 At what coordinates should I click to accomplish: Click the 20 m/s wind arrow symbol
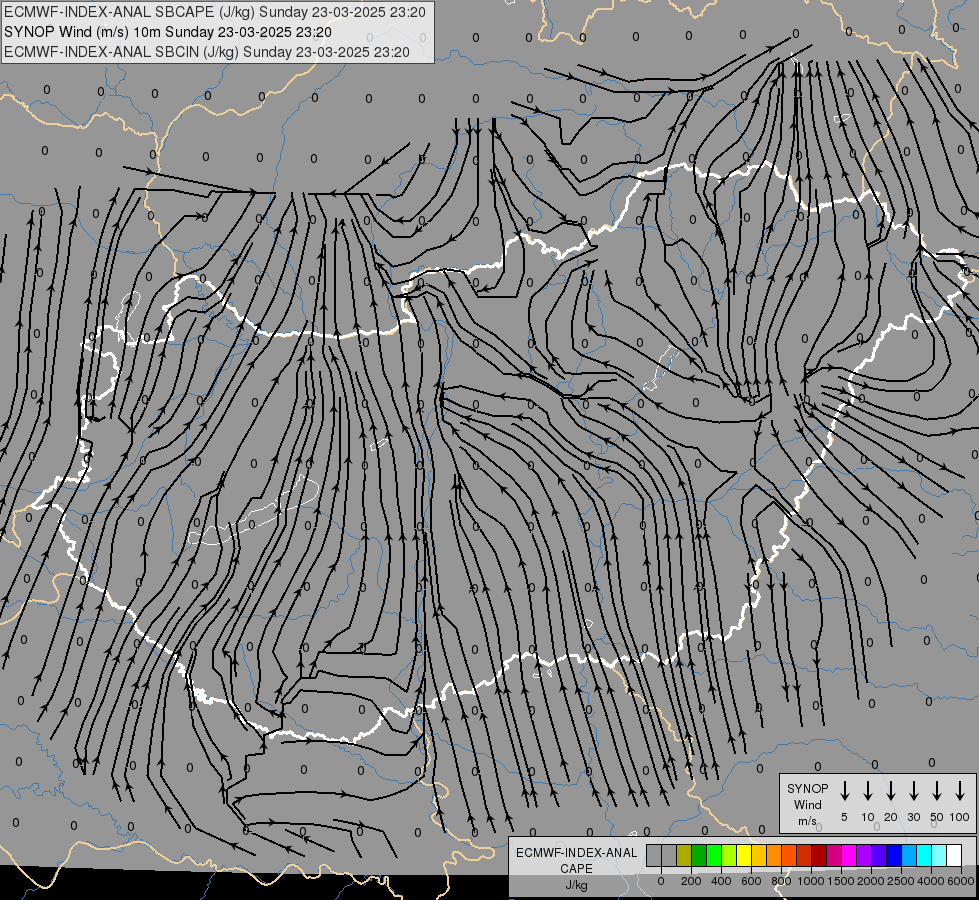pos(890,791)
